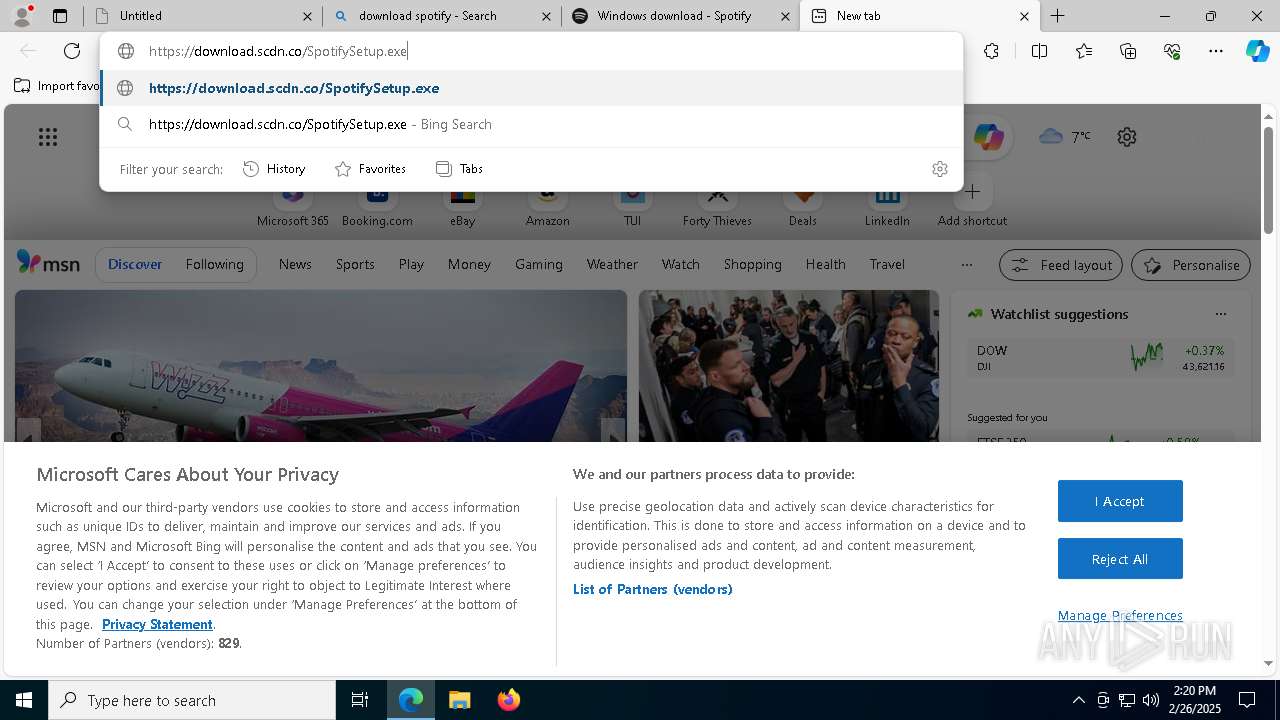Open the page settings gear icon

[1127, 137]
